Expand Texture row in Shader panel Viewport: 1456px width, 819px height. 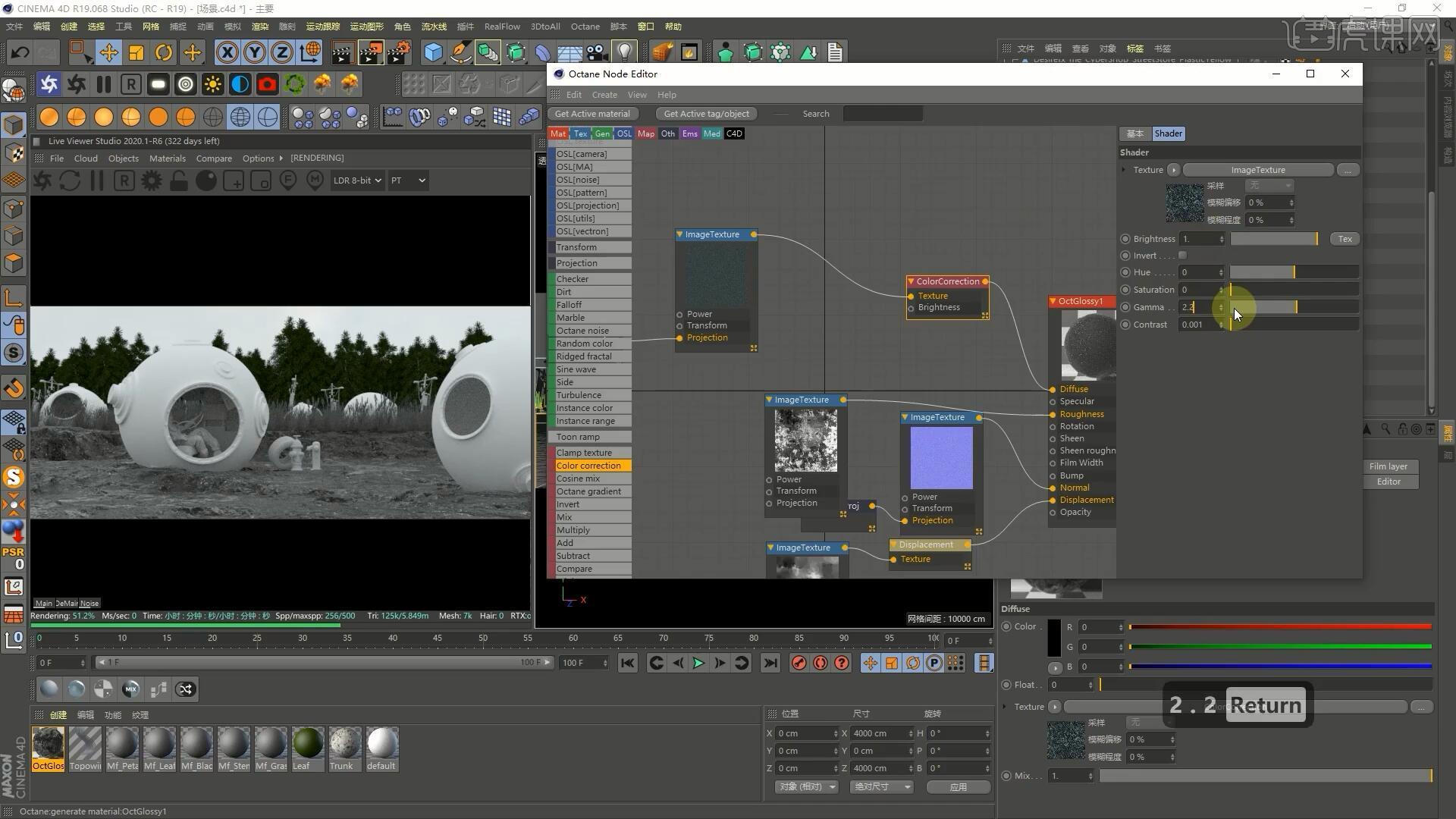pos(1125,170)
